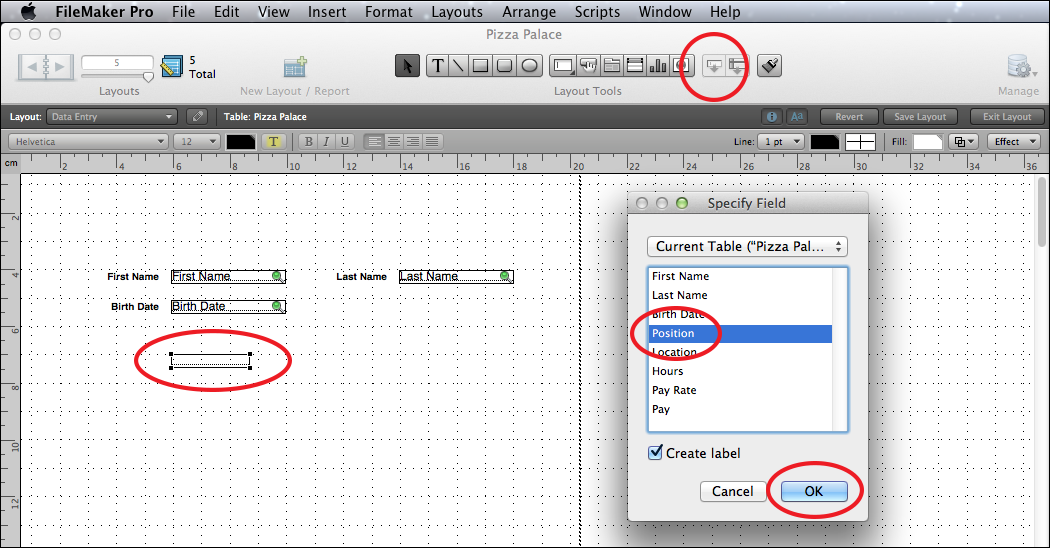1050x548 pixels.
Task: Open the Layout Data Entry dropdown
Action: coord(111,117)
